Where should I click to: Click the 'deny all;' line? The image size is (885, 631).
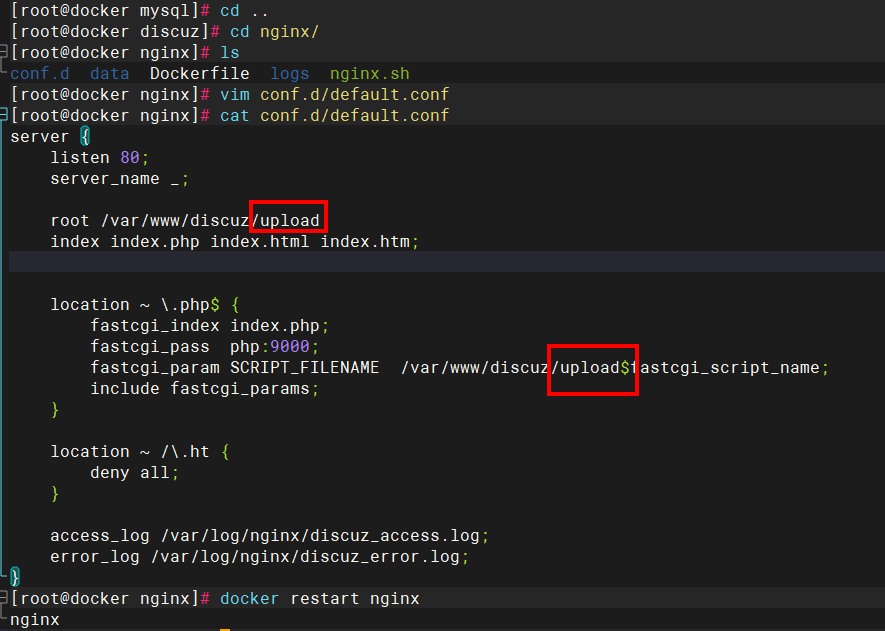click(135, 472)
